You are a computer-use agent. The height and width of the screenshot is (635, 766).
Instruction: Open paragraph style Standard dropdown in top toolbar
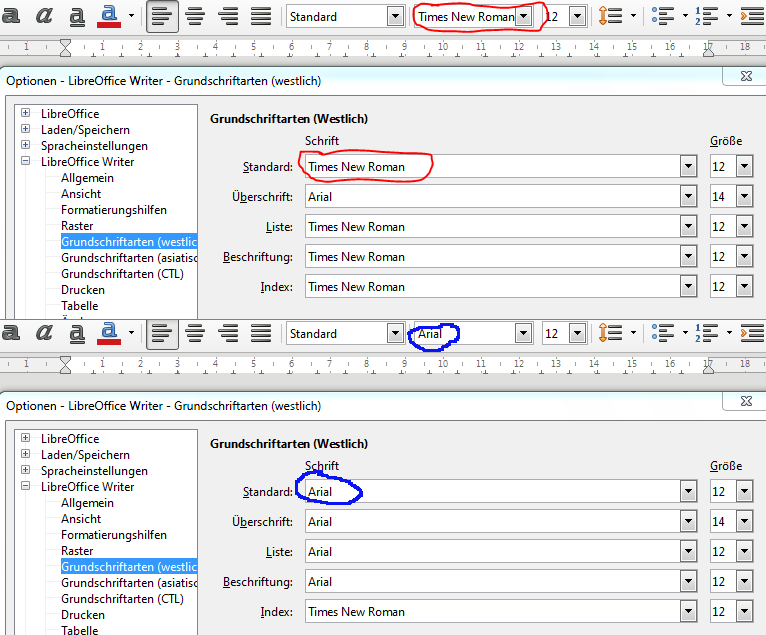click(395, 17)
